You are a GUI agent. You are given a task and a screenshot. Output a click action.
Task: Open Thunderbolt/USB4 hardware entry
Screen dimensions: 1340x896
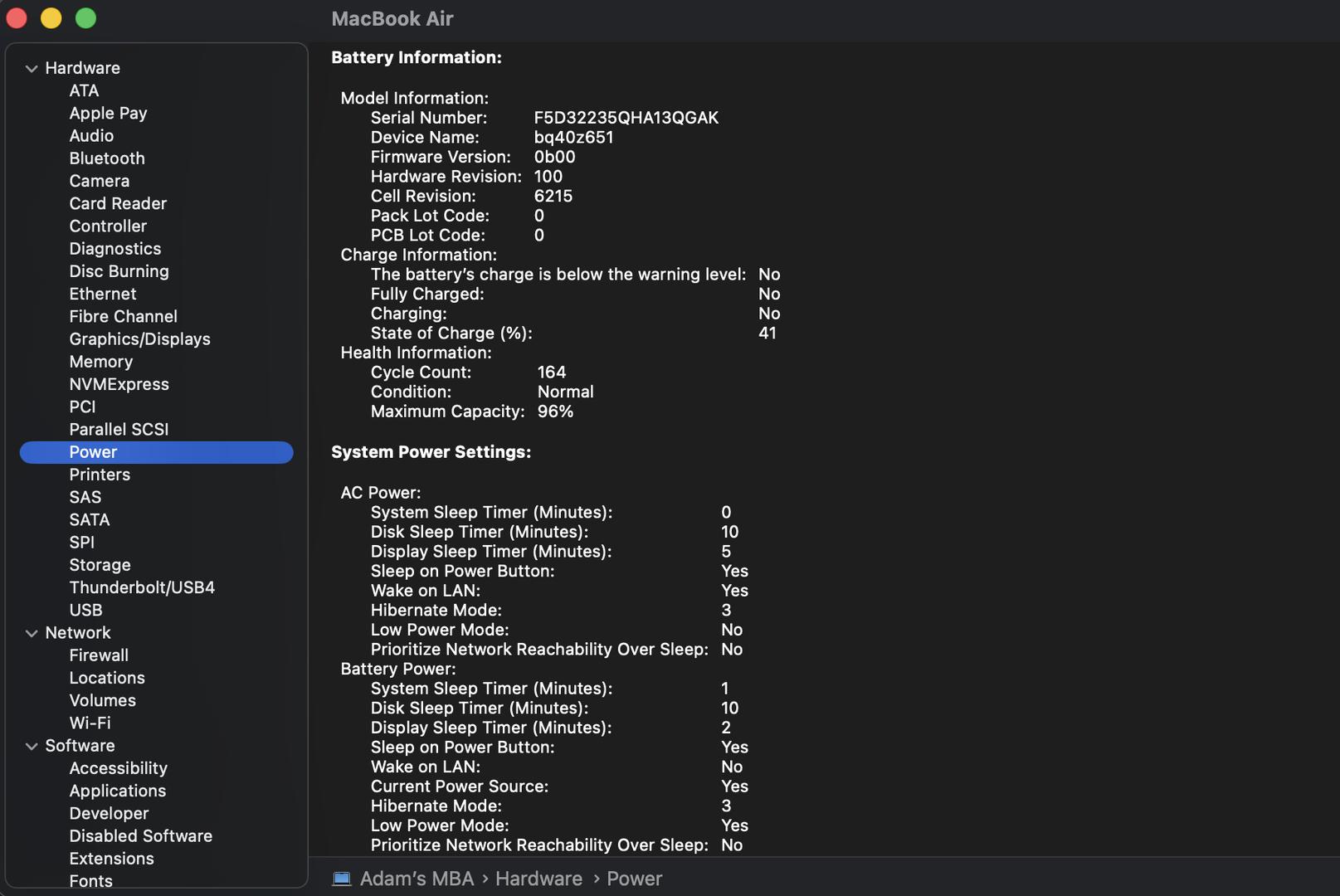(x=141, y=587)
